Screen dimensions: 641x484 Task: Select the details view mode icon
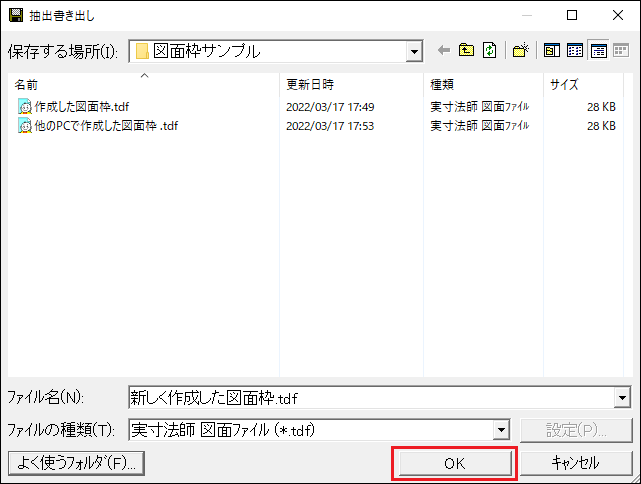coord(598,51)
